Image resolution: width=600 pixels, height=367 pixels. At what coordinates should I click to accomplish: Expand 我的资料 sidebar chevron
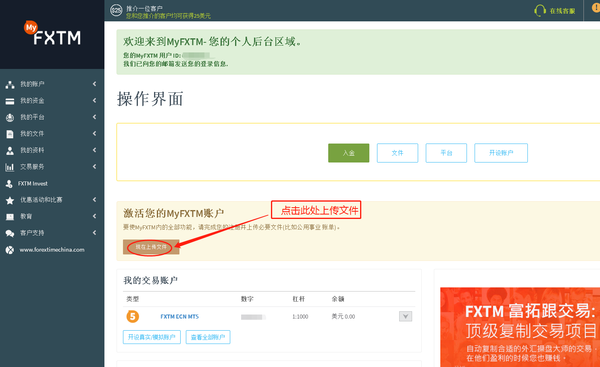click(x=94, y=150)
